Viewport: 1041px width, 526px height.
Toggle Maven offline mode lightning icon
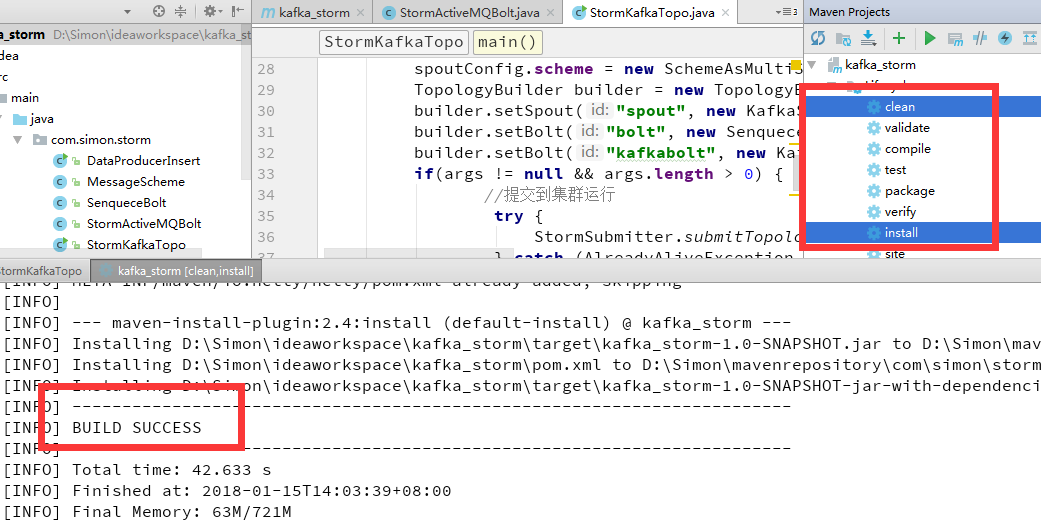(1005, 39)
